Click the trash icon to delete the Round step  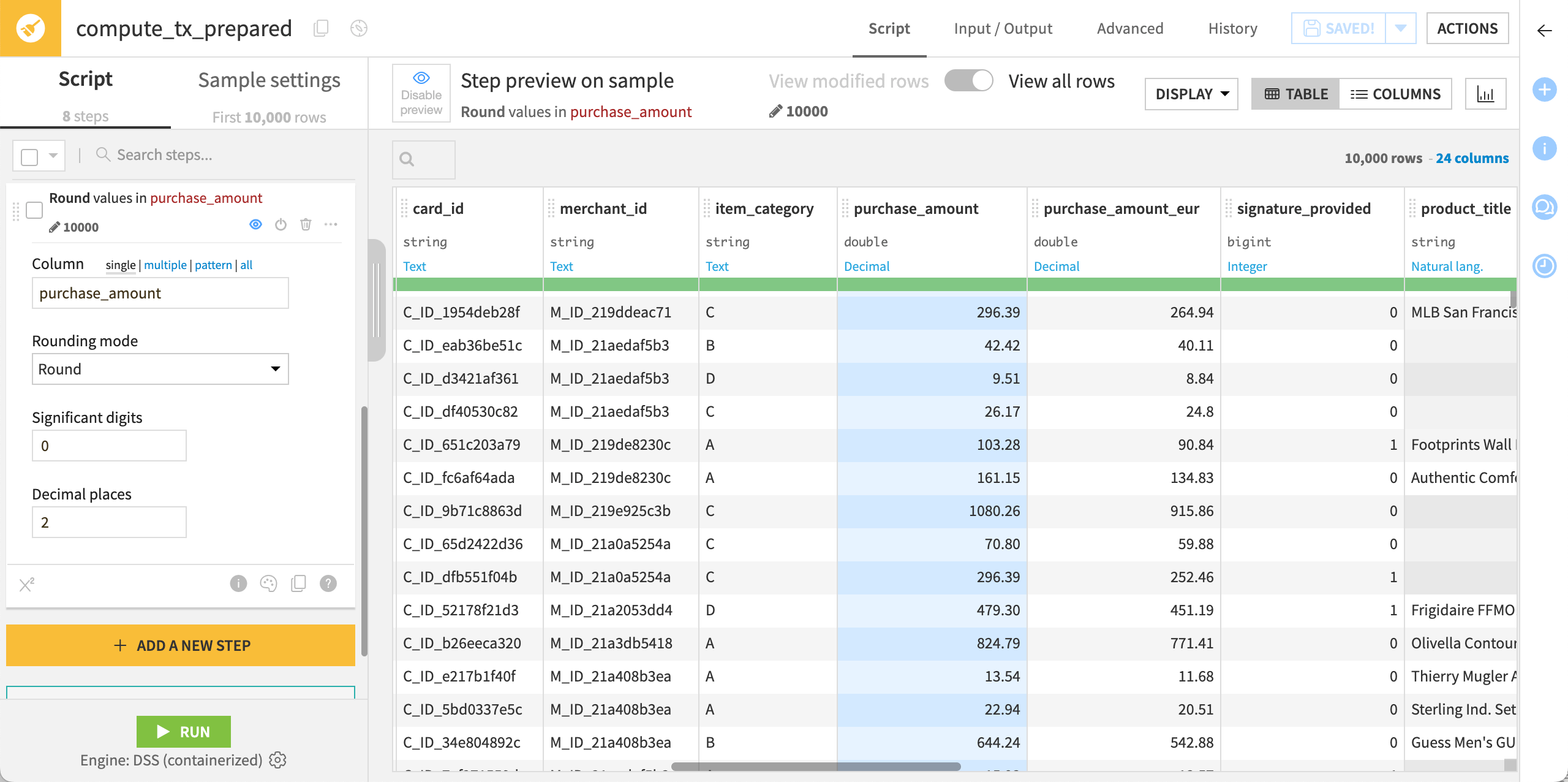[306, 224]
